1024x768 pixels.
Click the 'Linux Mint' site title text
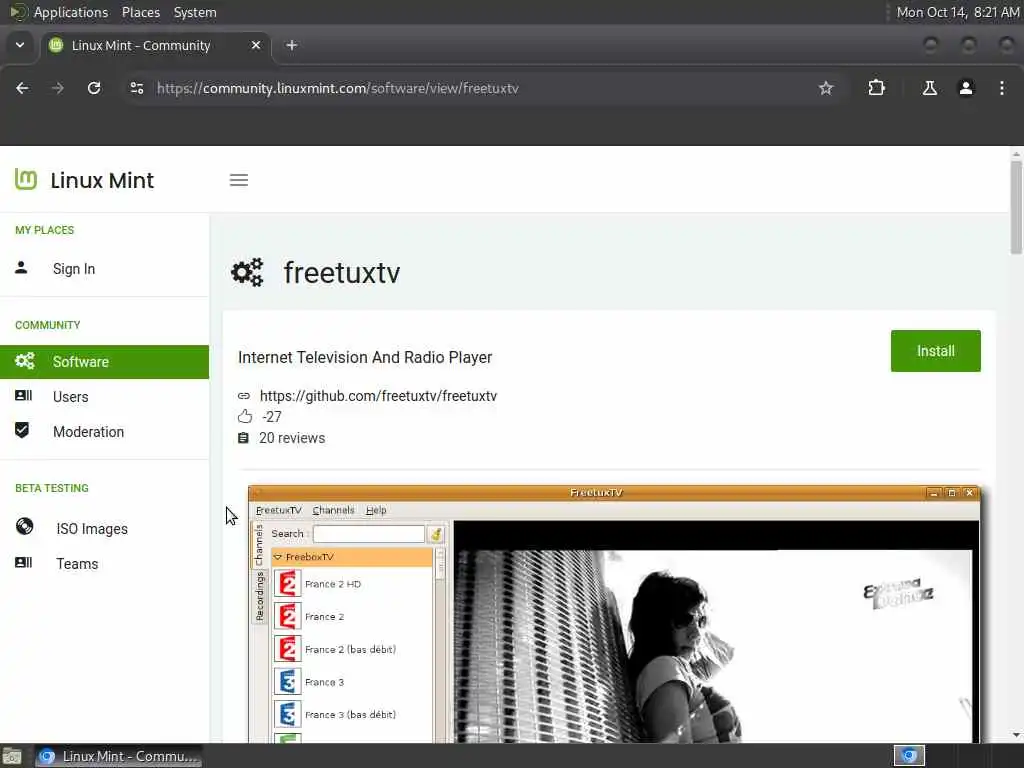pos(102,180)
